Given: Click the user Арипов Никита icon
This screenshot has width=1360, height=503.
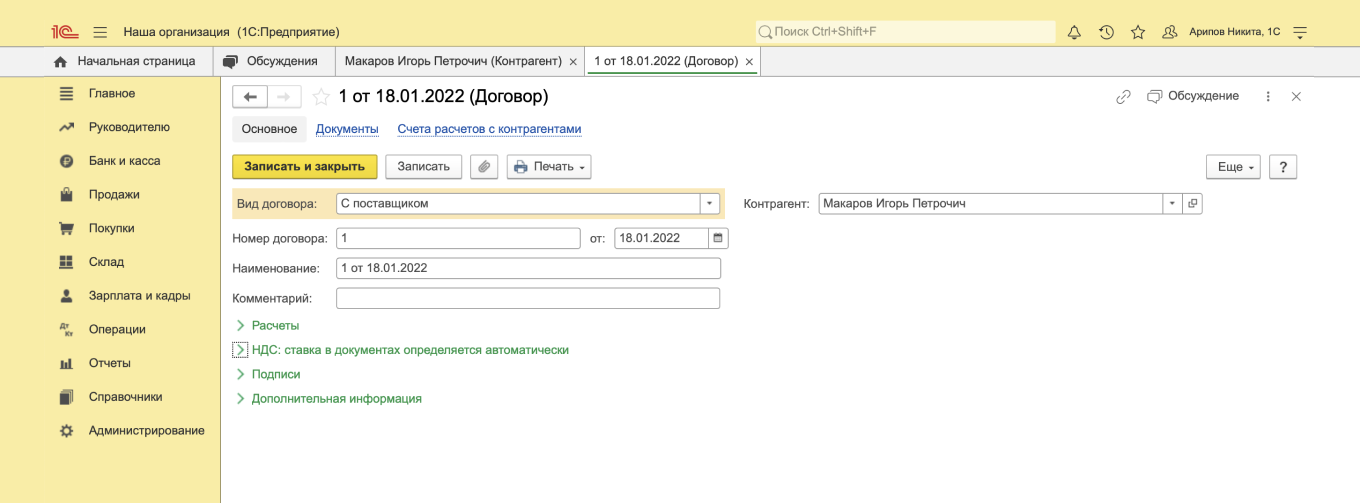Looking at the screenshot, I should click(x=1169, y=32).
